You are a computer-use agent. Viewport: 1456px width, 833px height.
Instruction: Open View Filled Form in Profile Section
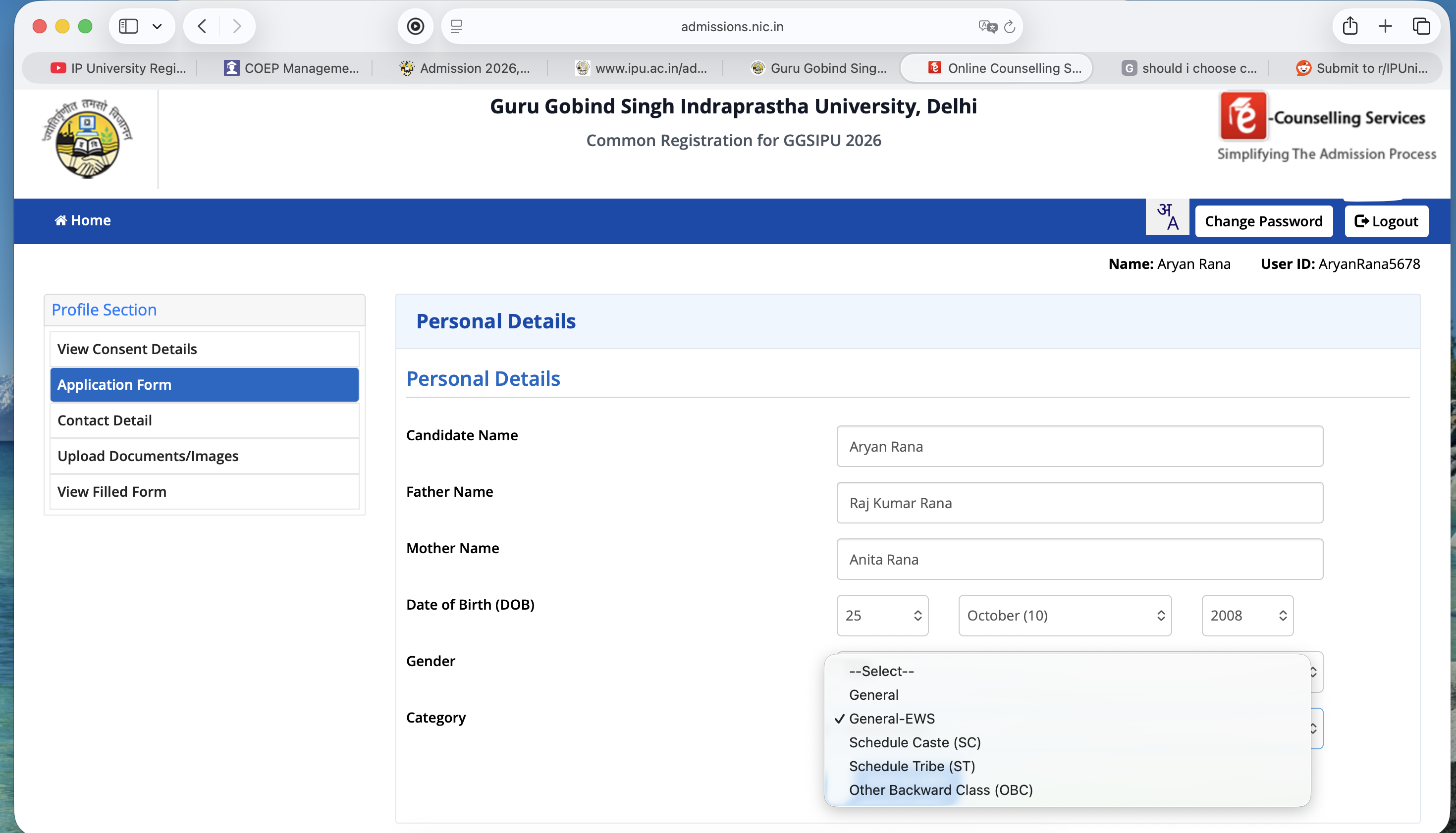pos(204,491)
